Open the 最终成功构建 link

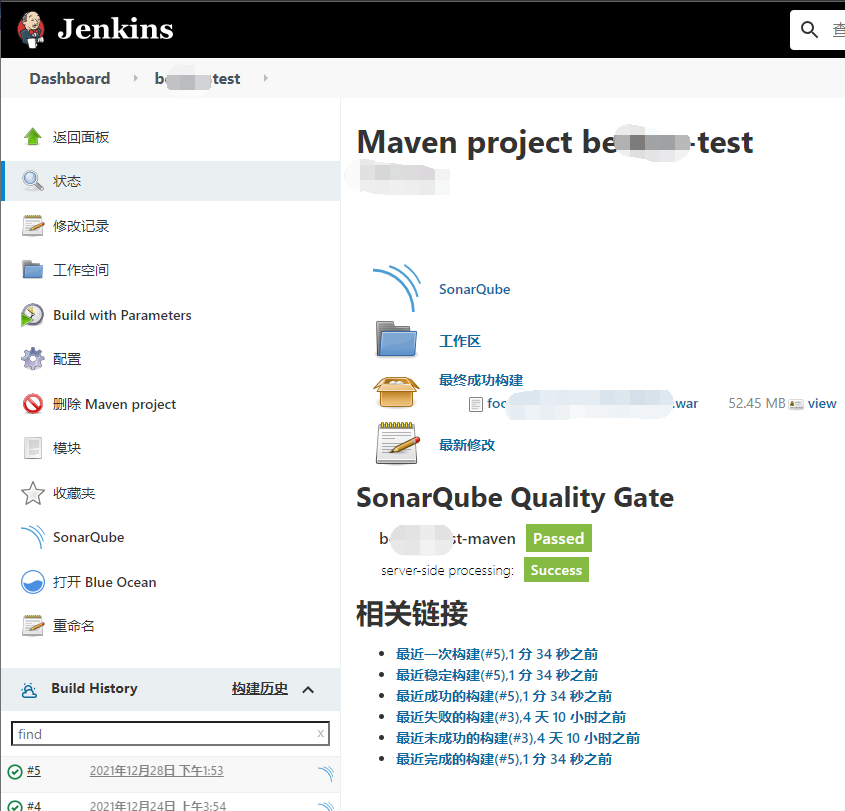pyautogui.click(x=481, y=380)
